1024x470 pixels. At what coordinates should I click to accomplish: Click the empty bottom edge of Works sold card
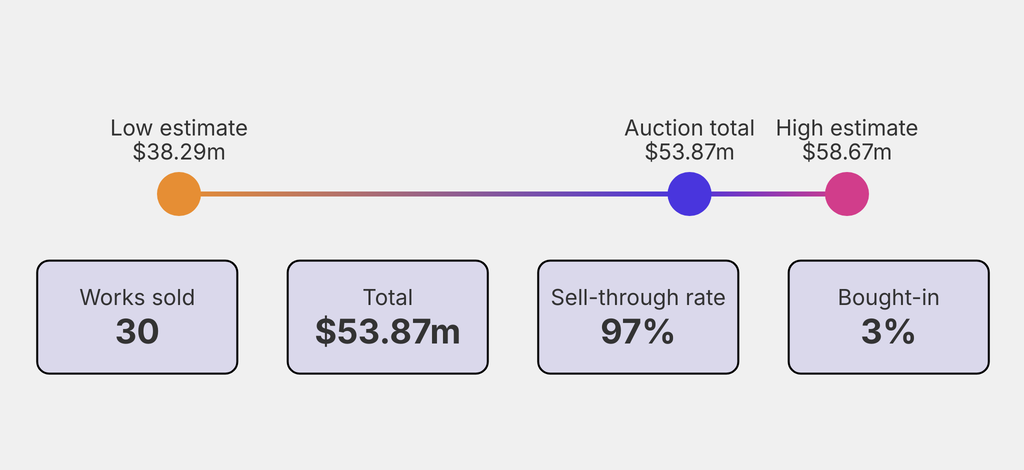pyautogui.click(x=137, y=364)
